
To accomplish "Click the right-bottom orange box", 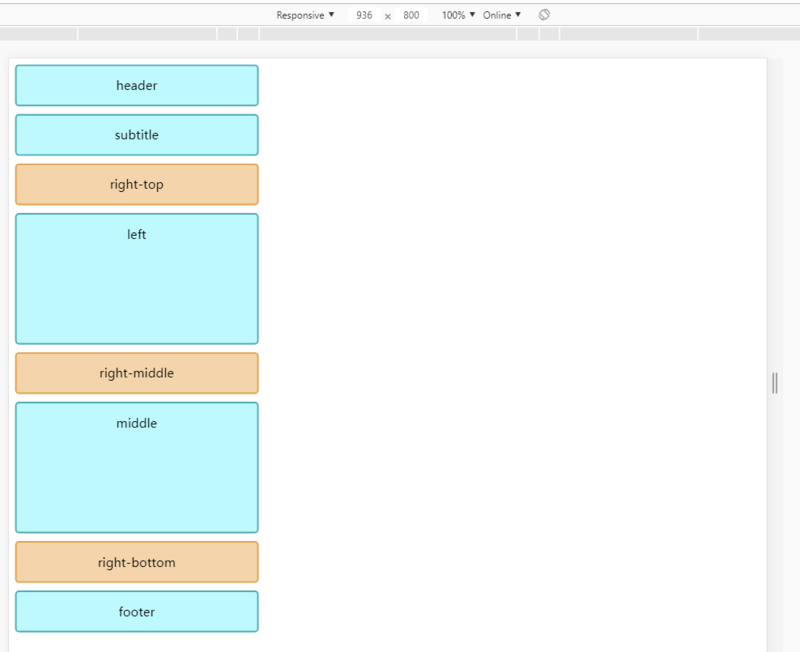I will (136, 562).
